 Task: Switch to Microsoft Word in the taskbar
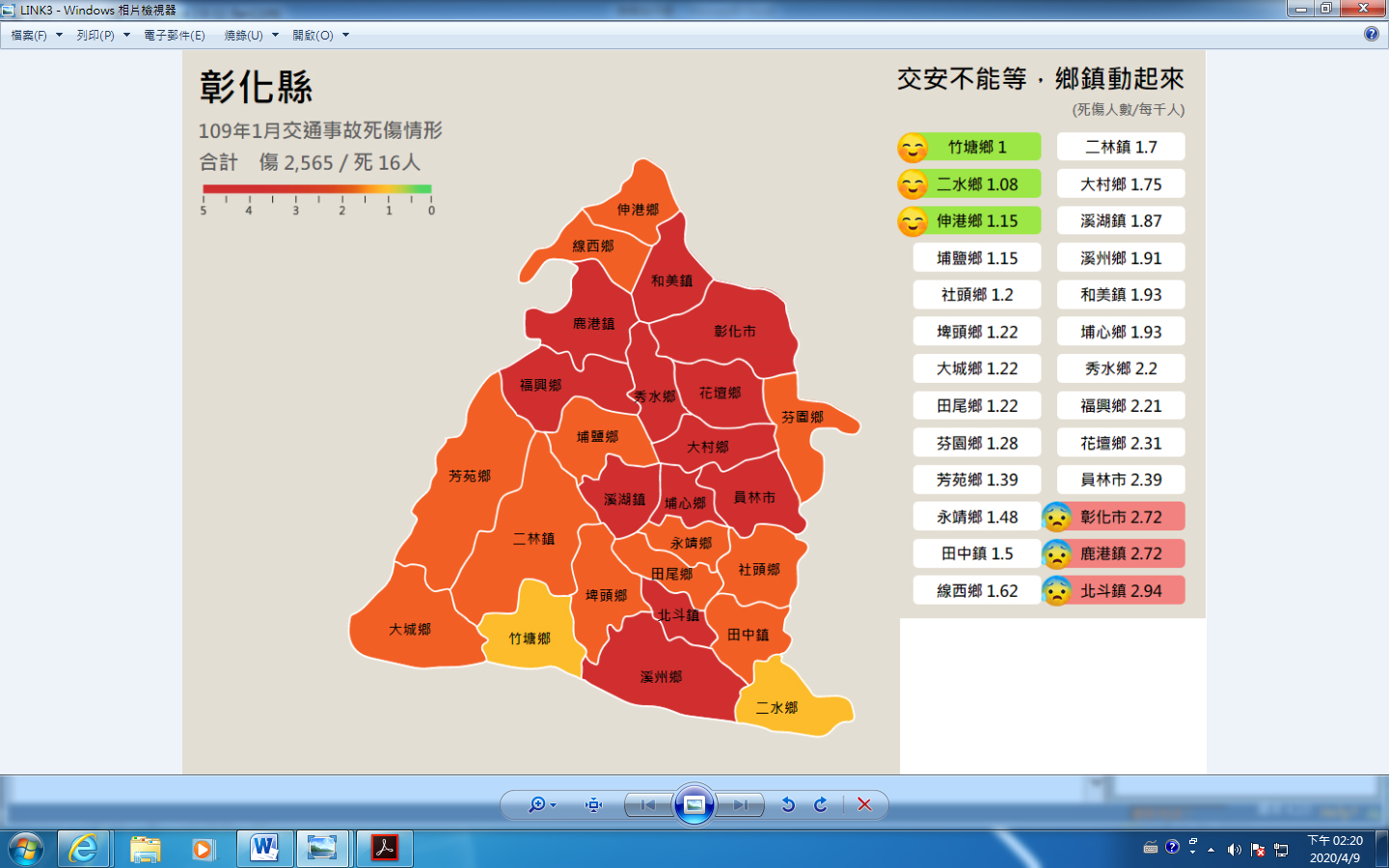(x=263, y=849)
